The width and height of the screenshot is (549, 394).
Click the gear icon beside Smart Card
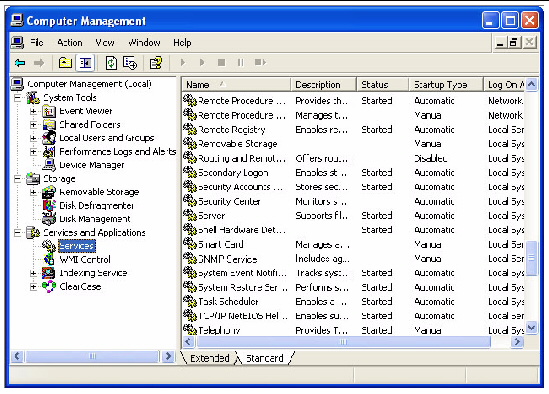[190, 244]
